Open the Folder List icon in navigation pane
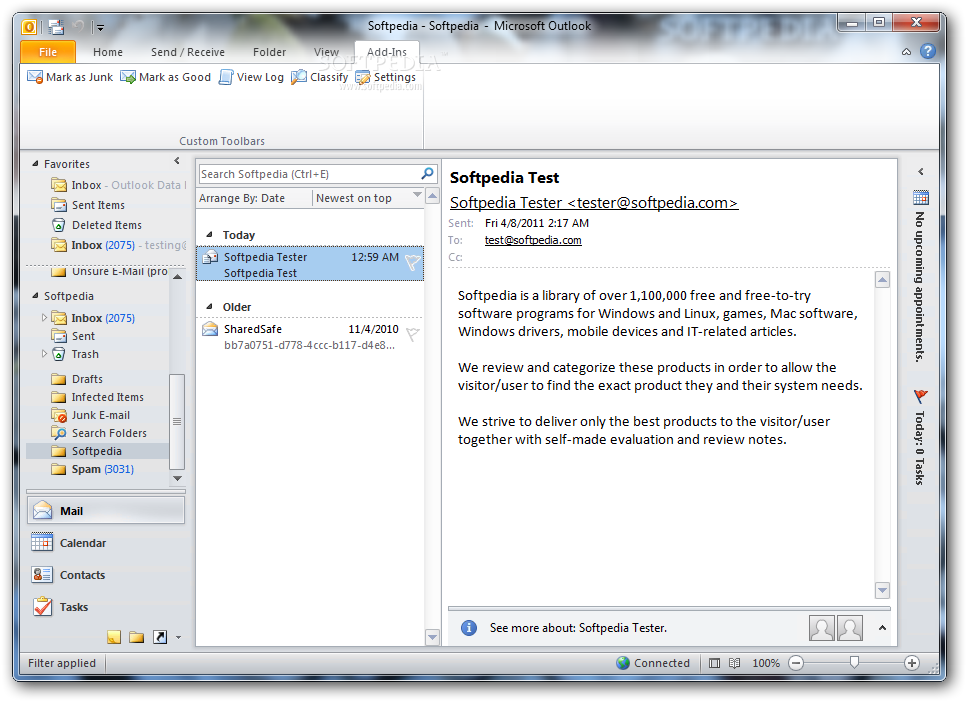Image resolution: width=967 pixels, height=702 pixels. click(x=136, y=637)
